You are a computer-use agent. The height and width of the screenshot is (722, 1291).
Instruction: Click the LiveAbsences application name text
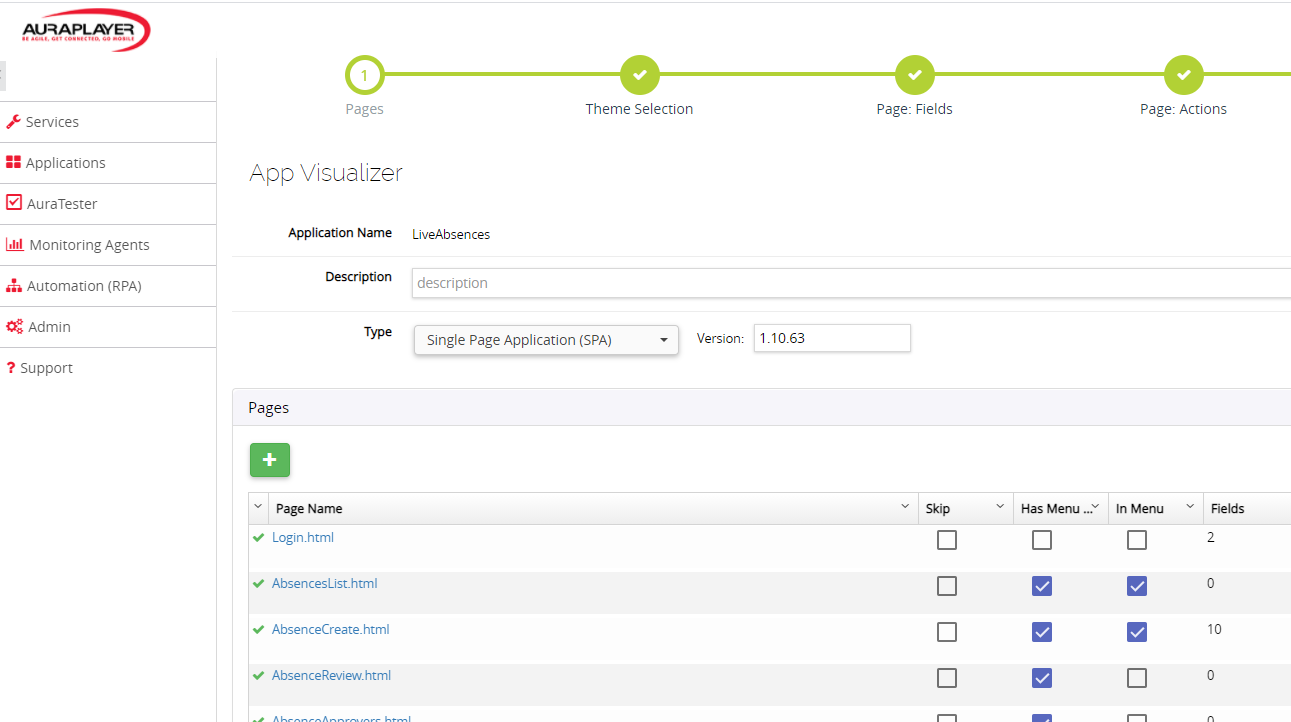pyautogui.click(x=451, y=235)
